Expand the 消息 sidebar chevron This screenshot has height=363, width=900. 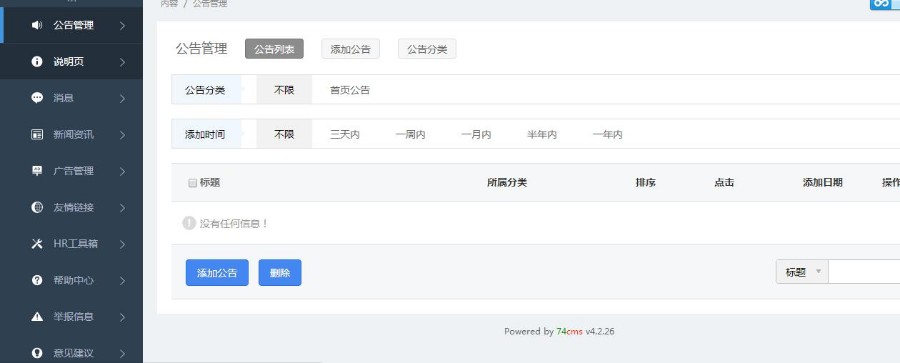pyautogui.click(x=122, y=98)
